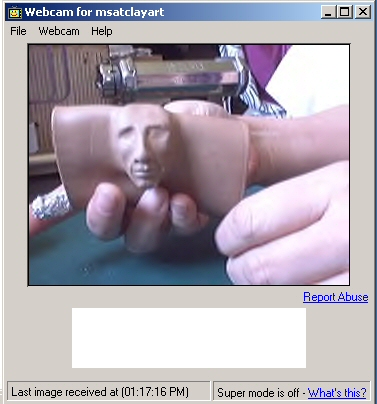Close the msatclayart webcam window
Viewport: 377px width, 404px height.
pyautogui.click(x=363, y=12)
